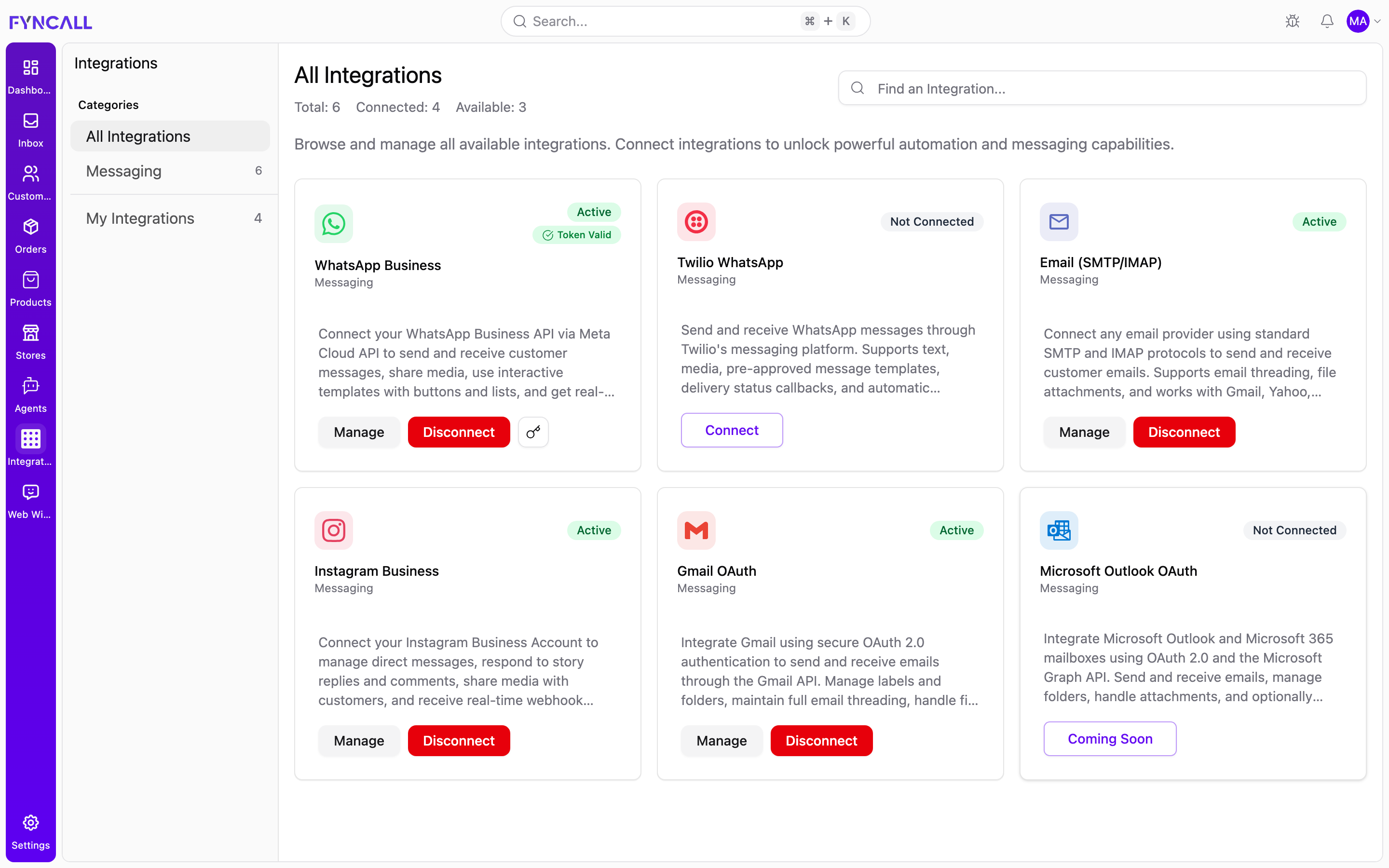Screen dimensions: 1389x868
Task: Manage the WhatsApp Business integration
Action: (x=359, y=432)
